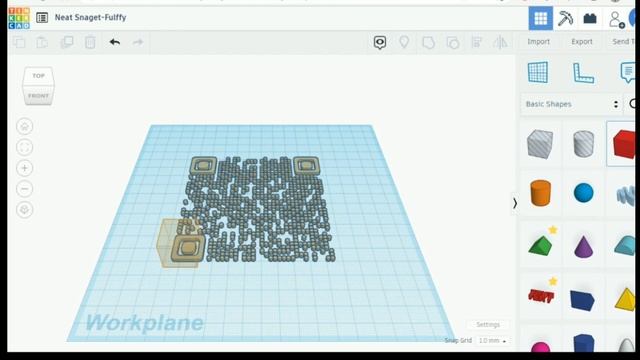The image size is (640, 360).
Task: Click the Send To button
Action: point(623,42)
